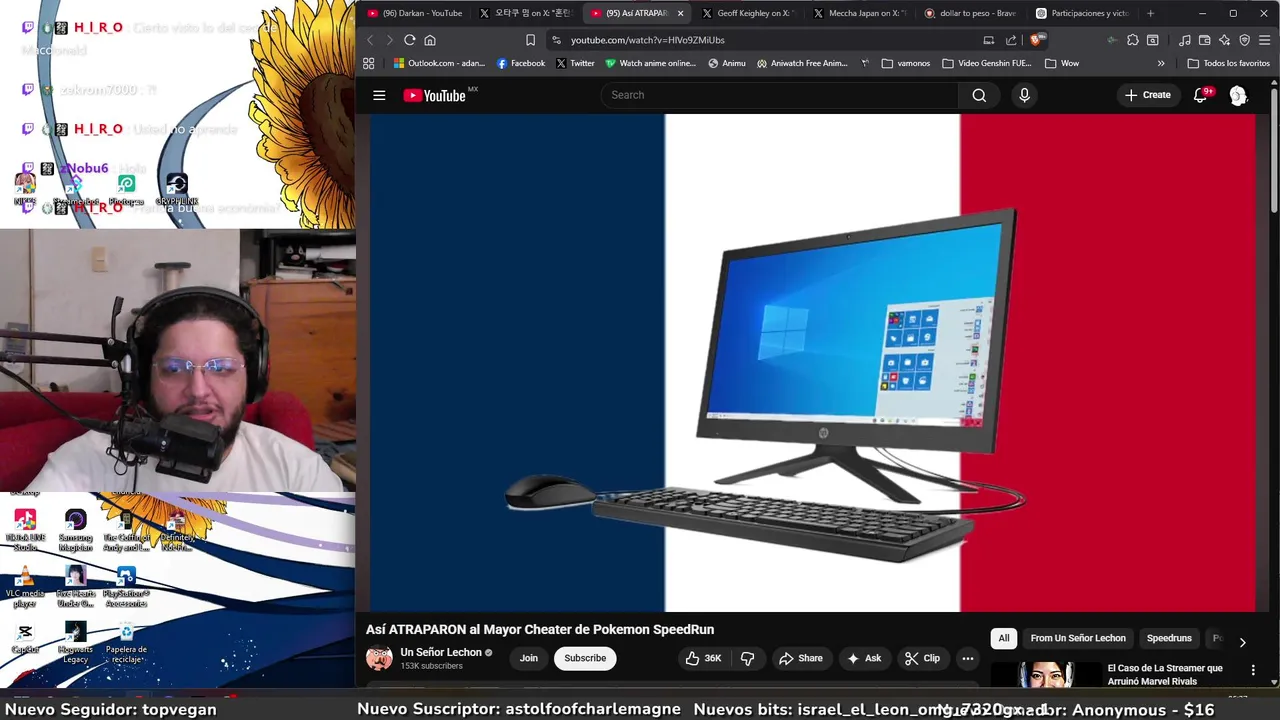
Task: Open the Brave music playlist icon
Action: [1185, 40]
